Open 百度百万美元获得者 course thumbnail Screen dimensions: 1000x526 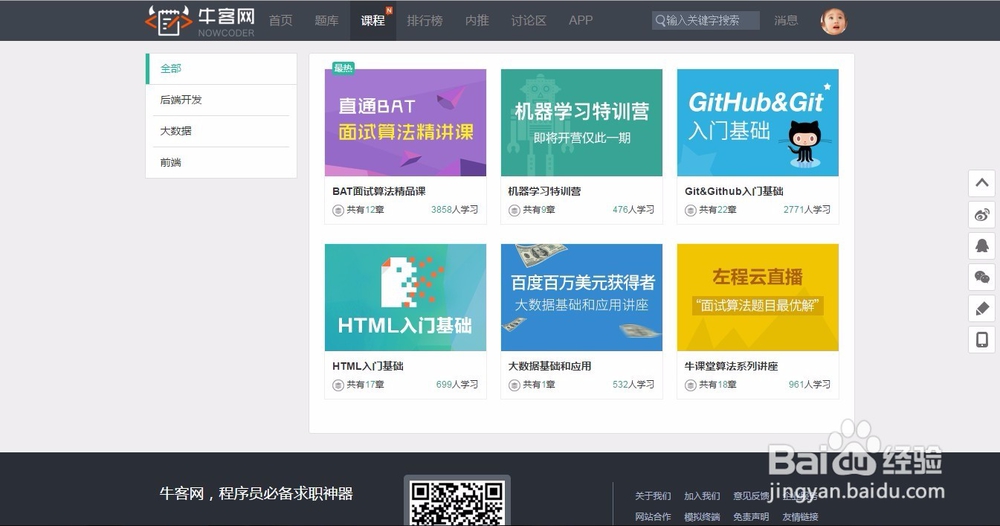click(582, 297)
